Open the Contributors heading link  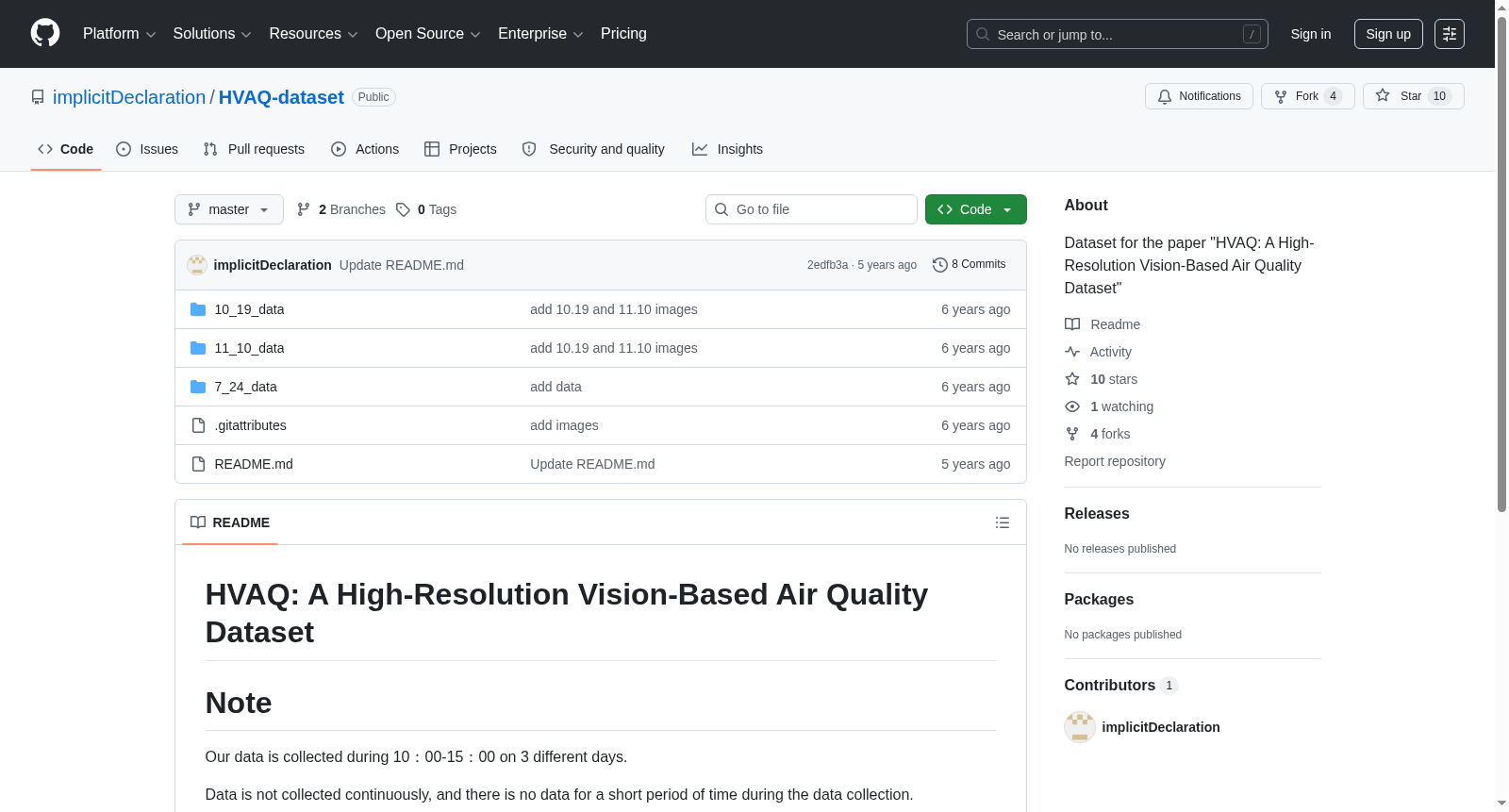(1120, 686)
